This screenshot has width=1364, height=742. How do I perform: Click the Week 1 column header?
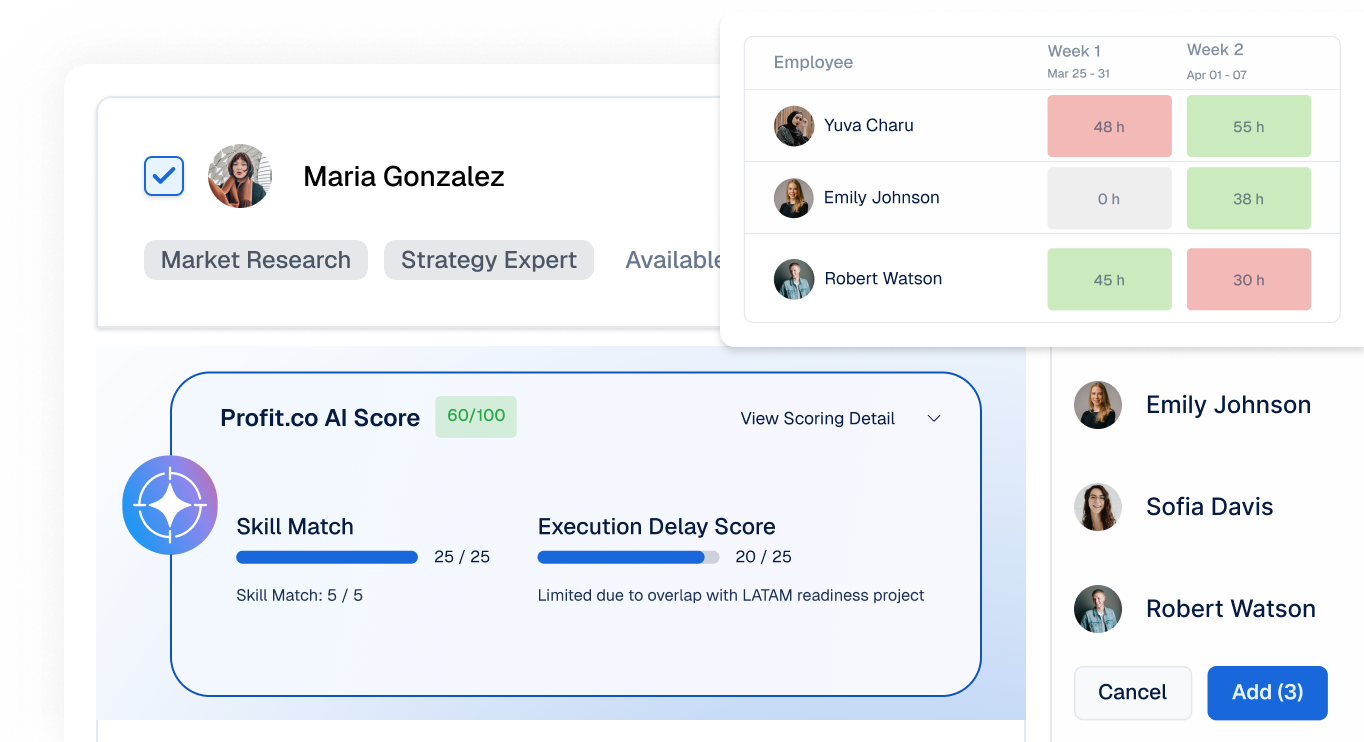tap(1074, 51)
